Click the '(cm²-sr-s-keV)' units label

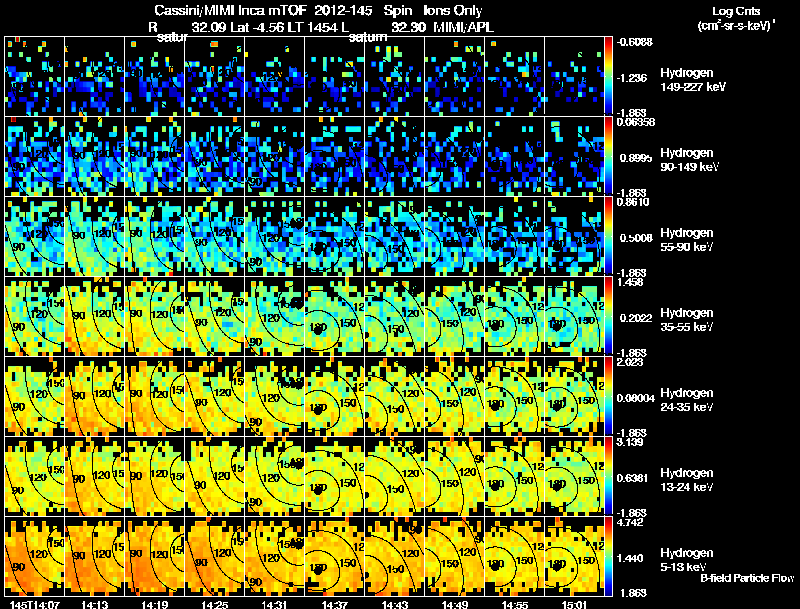736,25
